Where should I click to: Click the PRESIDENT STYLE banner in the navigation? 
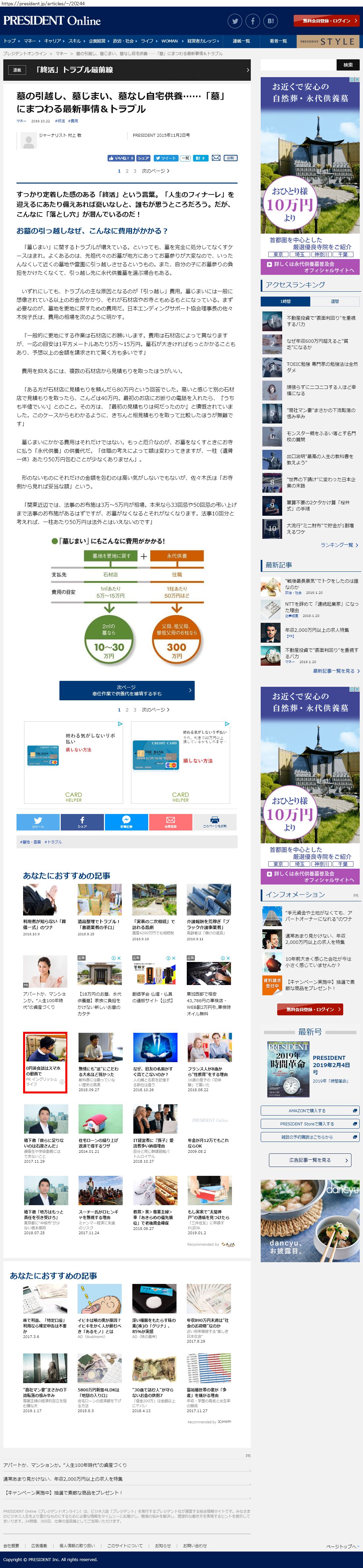pos(328,41)
